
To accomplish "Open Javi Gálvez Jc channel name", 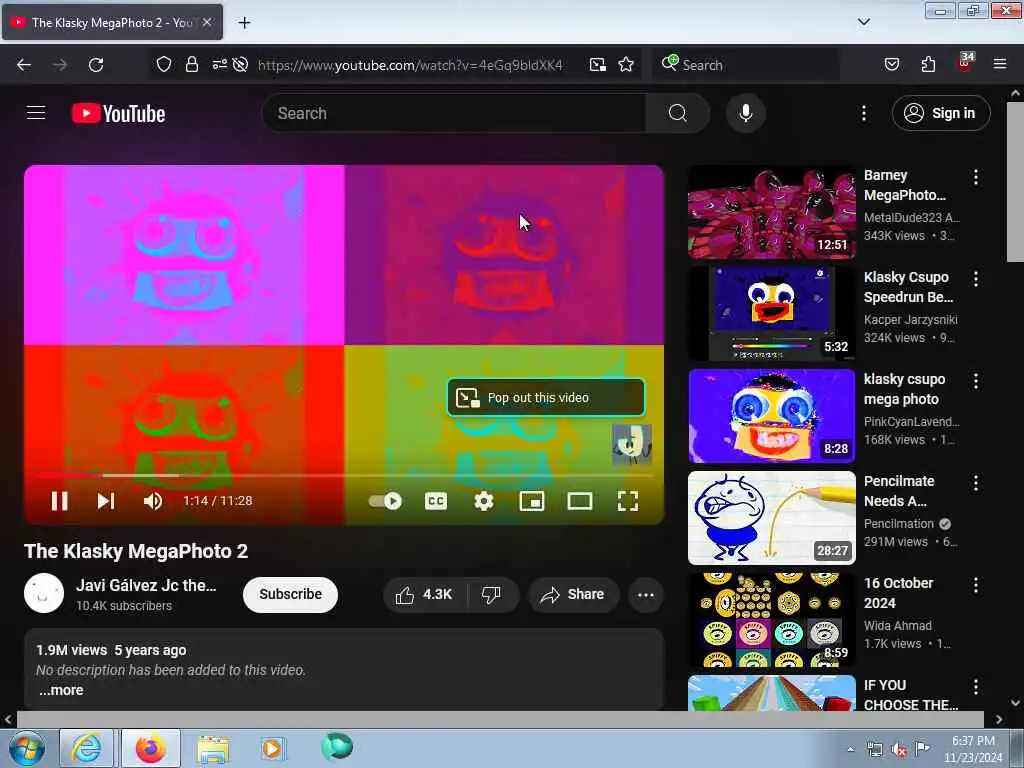I will coord(146,585).
